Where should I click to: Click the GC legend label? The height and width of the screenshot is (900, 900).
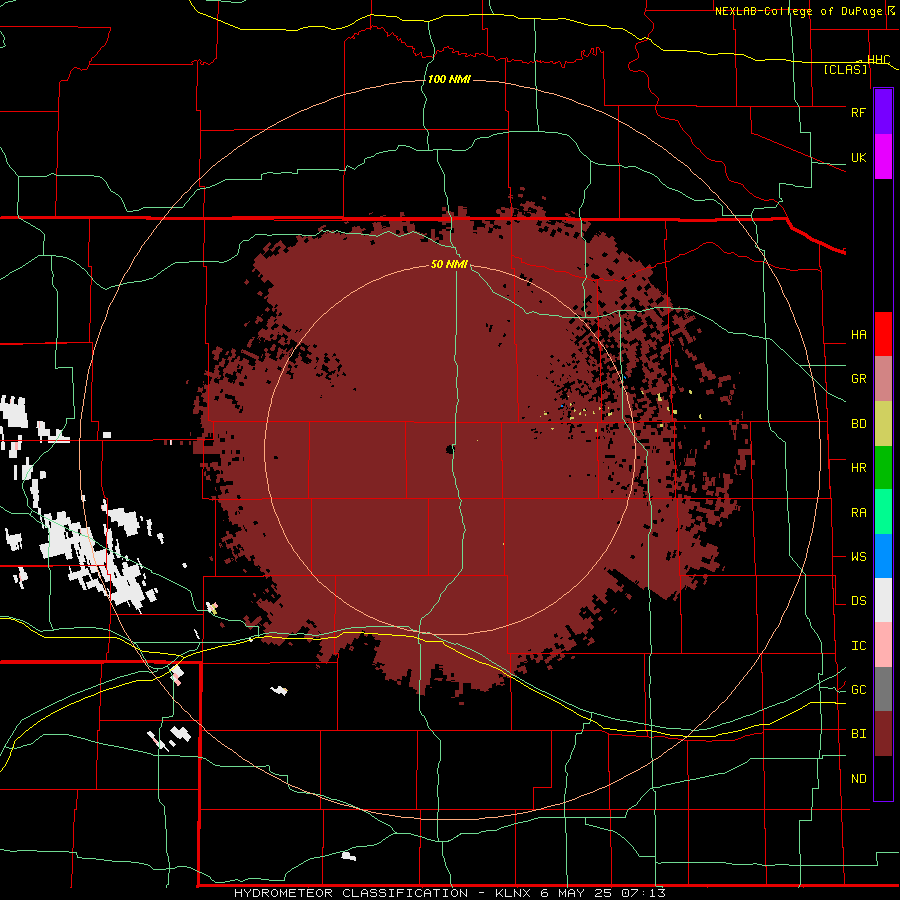[858, 689]
